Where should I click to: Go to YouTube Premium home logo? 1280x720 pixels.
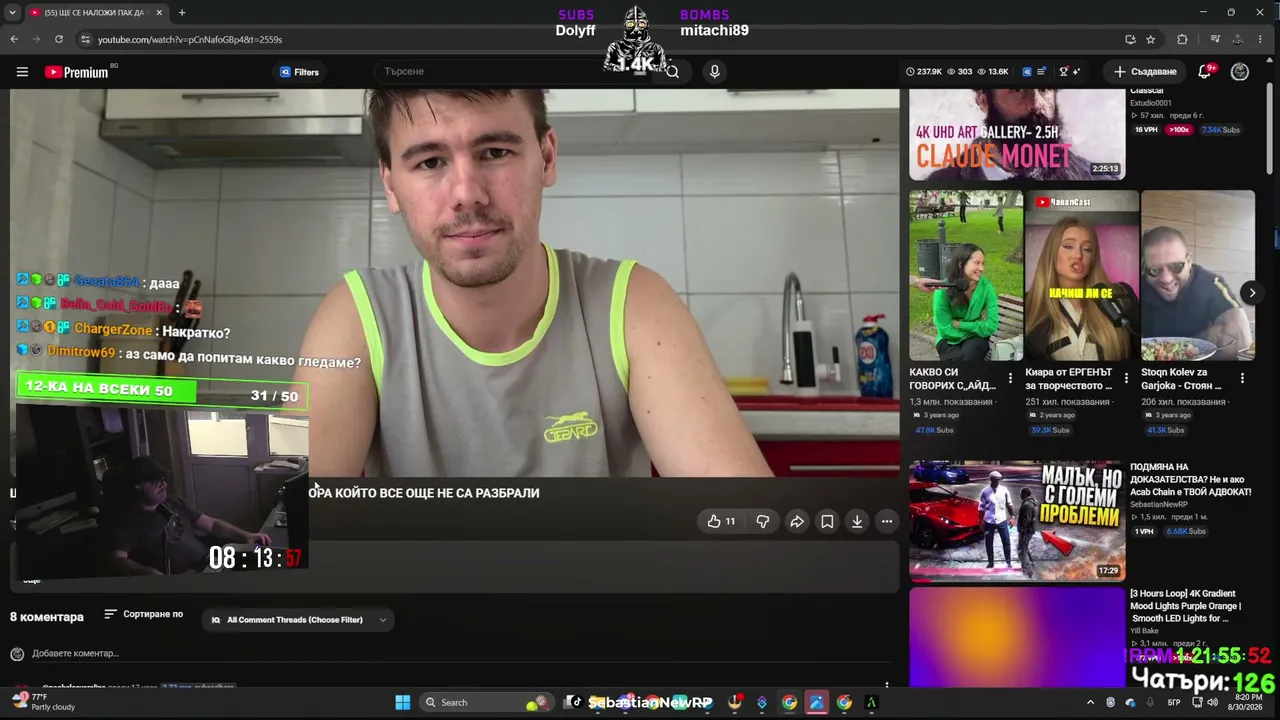click(x=77, y=72)
